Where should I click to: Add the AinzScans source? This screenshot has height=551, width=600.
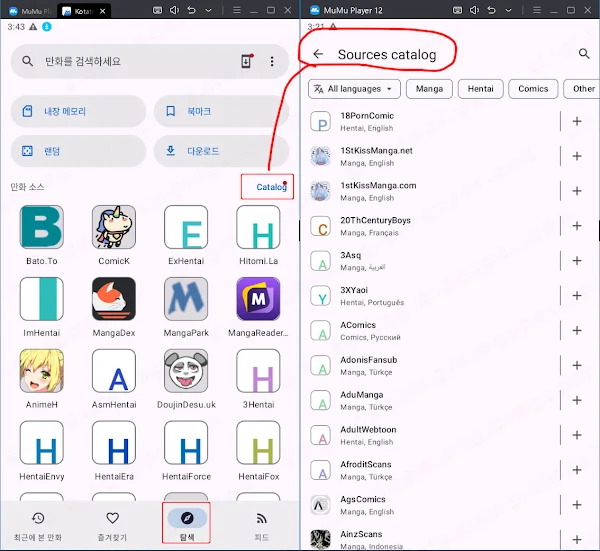[577, 540]
